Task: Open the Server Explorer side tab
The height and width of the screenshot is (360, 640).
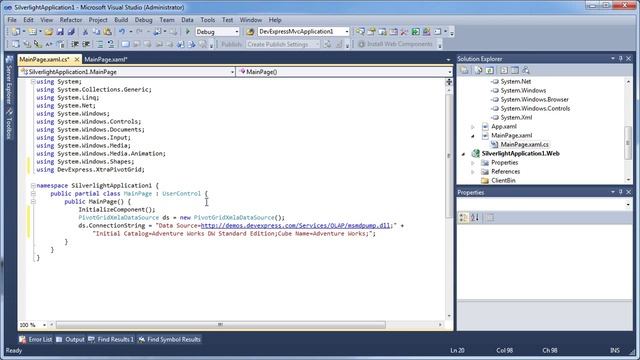Action: point(9,81)
